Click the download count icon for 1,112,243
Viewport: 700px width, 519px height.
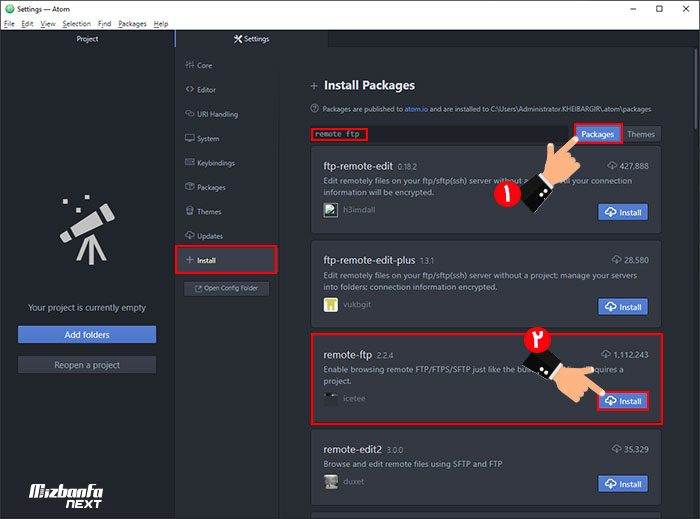[605, 354]
